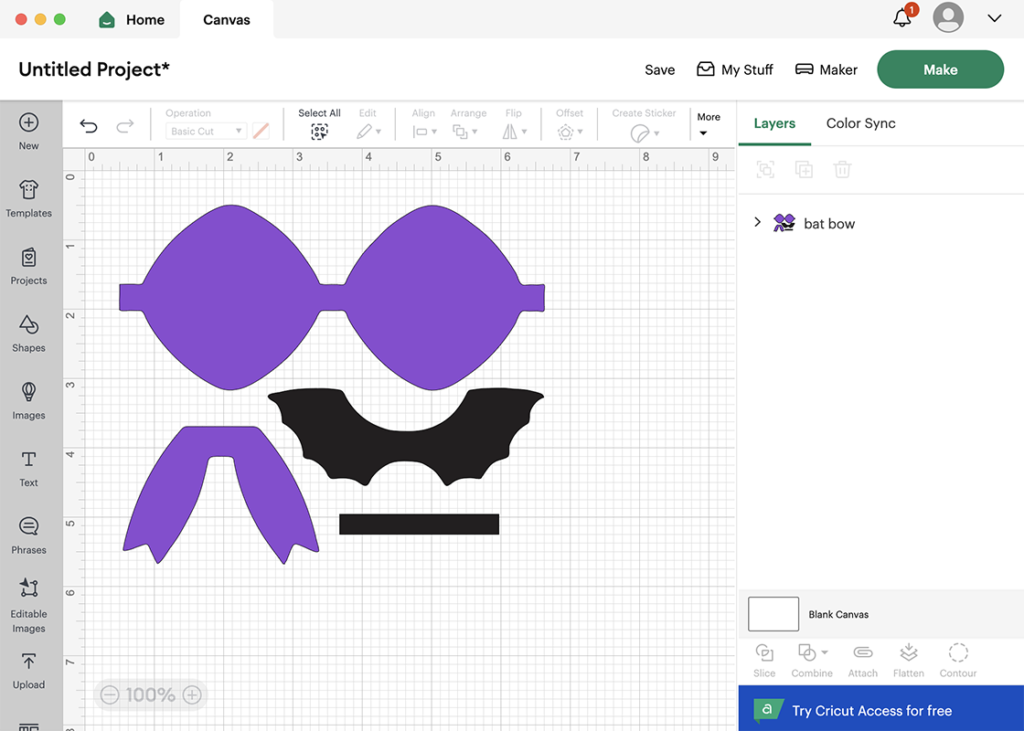Redo the last undone action
The height and width of the screenshot is (731, 1024).
click(125, 125)
